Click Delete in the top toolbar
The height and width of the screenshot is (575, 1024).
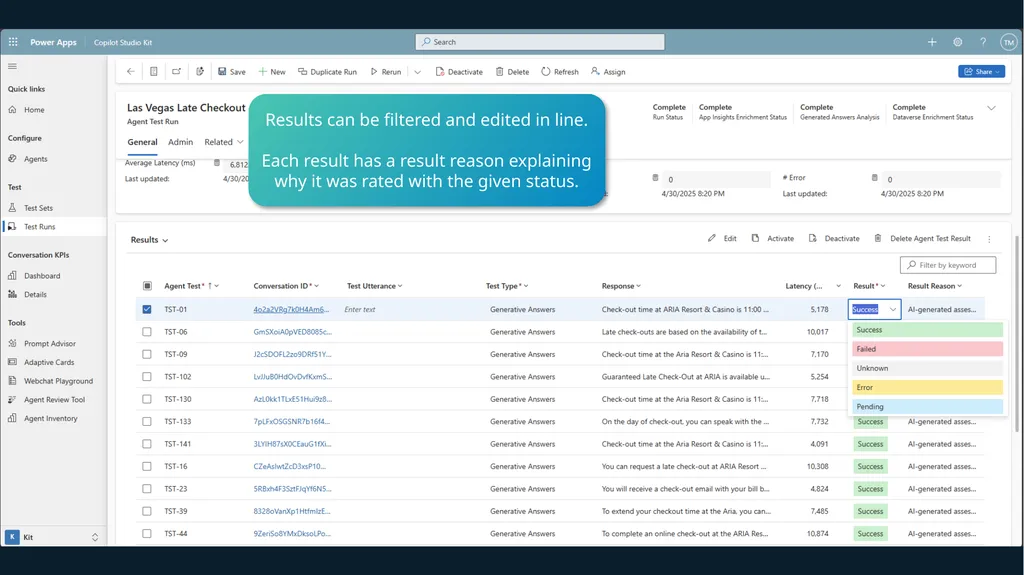tap(513, 72)
